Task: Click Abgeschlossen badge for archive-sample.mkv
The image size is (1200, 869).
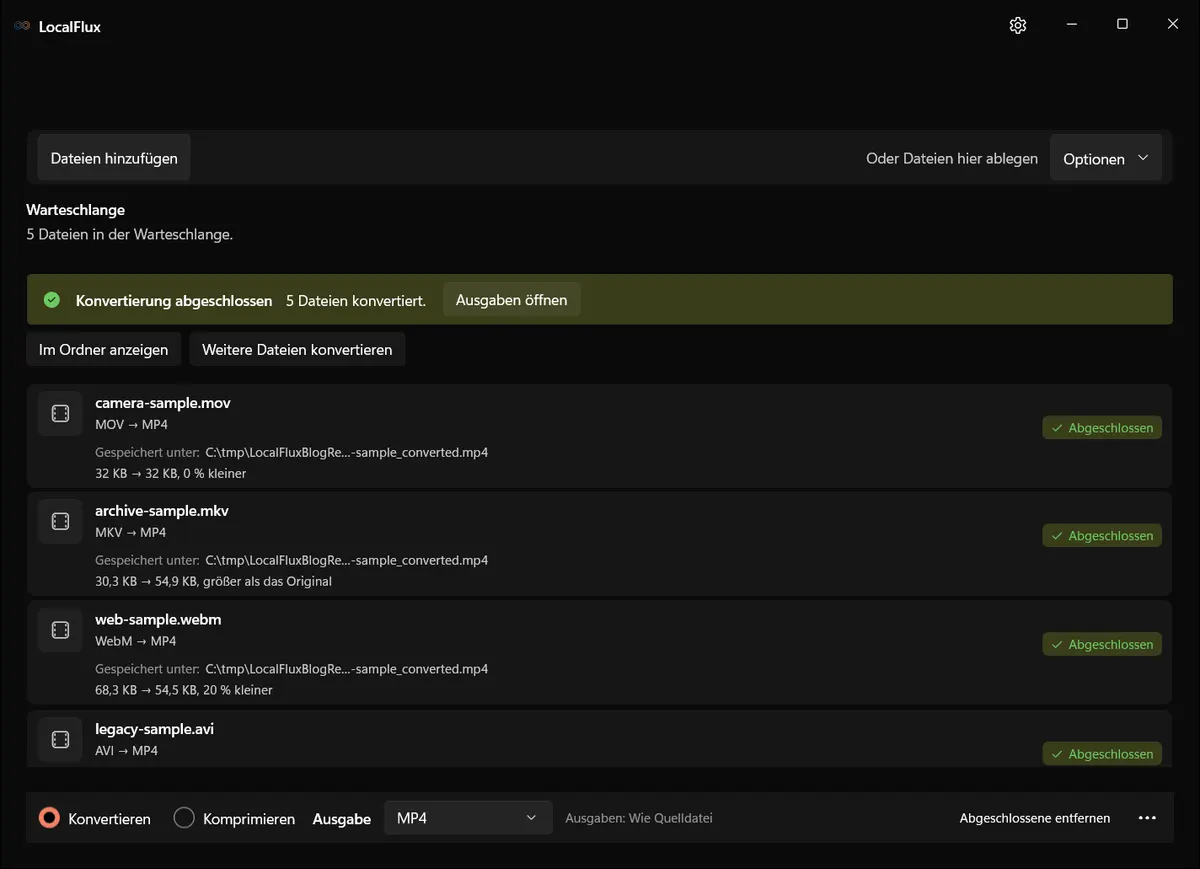Action: coord(1102,536)
